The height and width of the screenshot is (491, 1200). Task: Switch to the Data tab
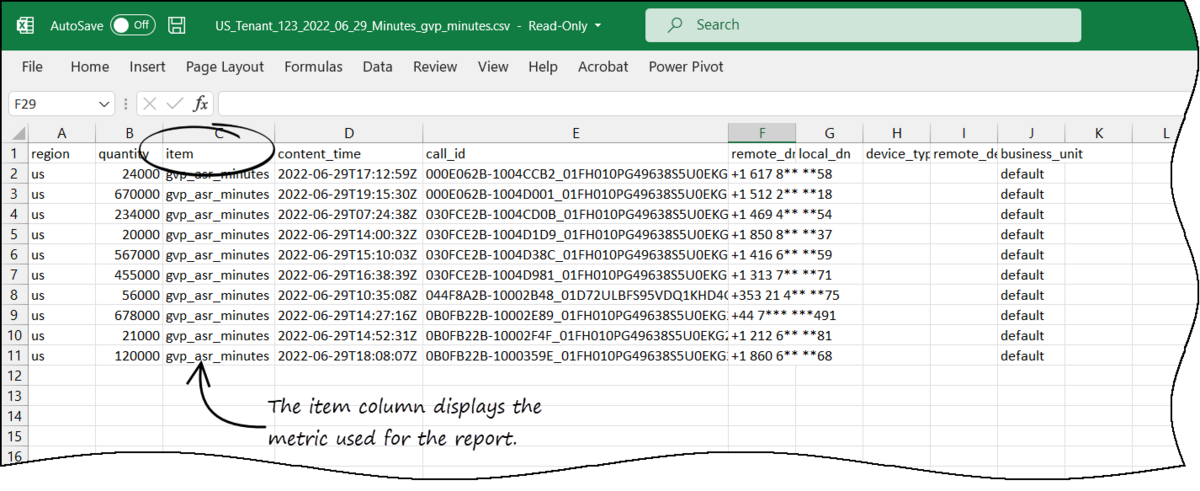click(377, 67)
